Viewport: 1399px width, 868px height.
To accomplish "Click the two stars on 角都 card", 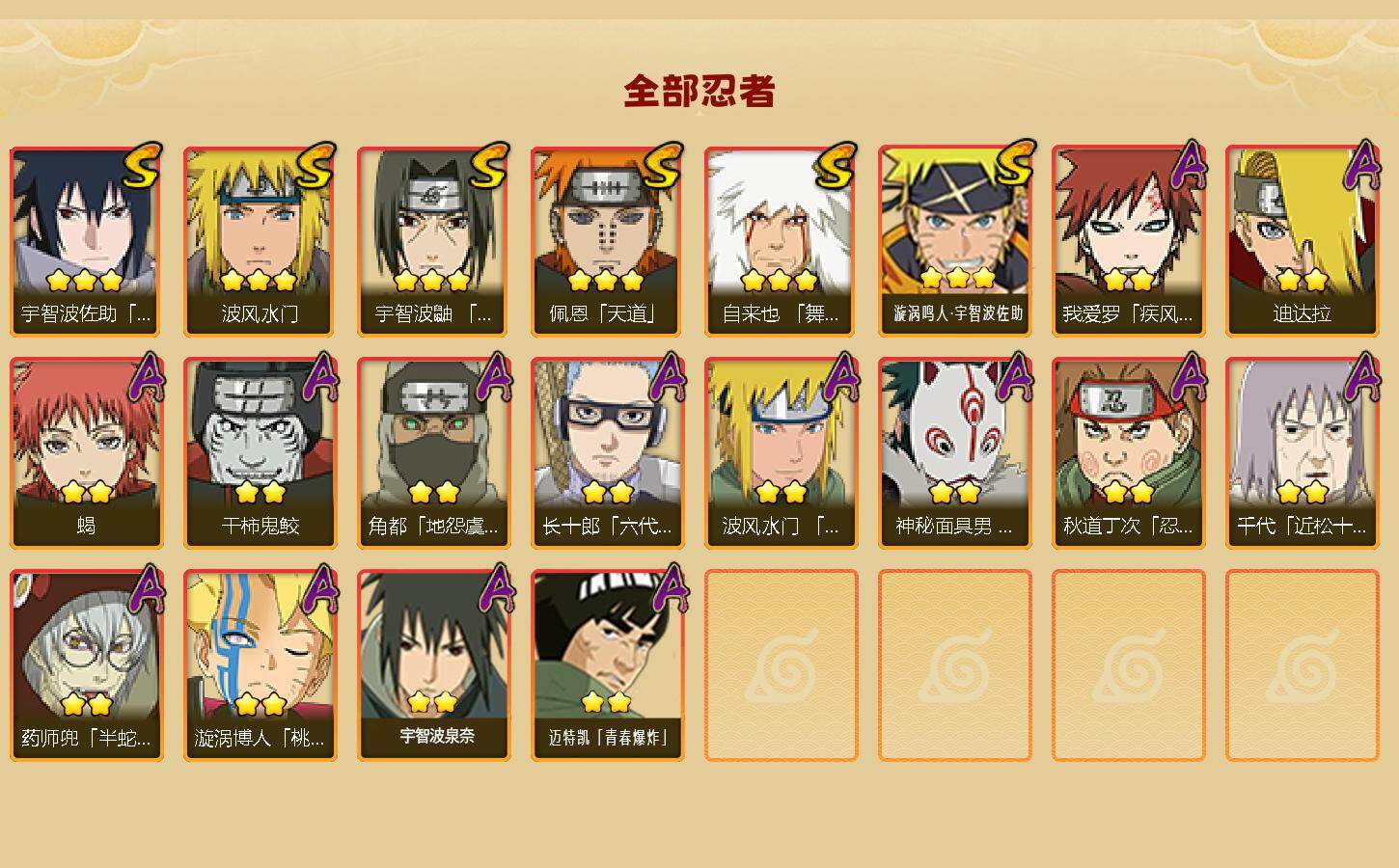I will tap(433, 493).
